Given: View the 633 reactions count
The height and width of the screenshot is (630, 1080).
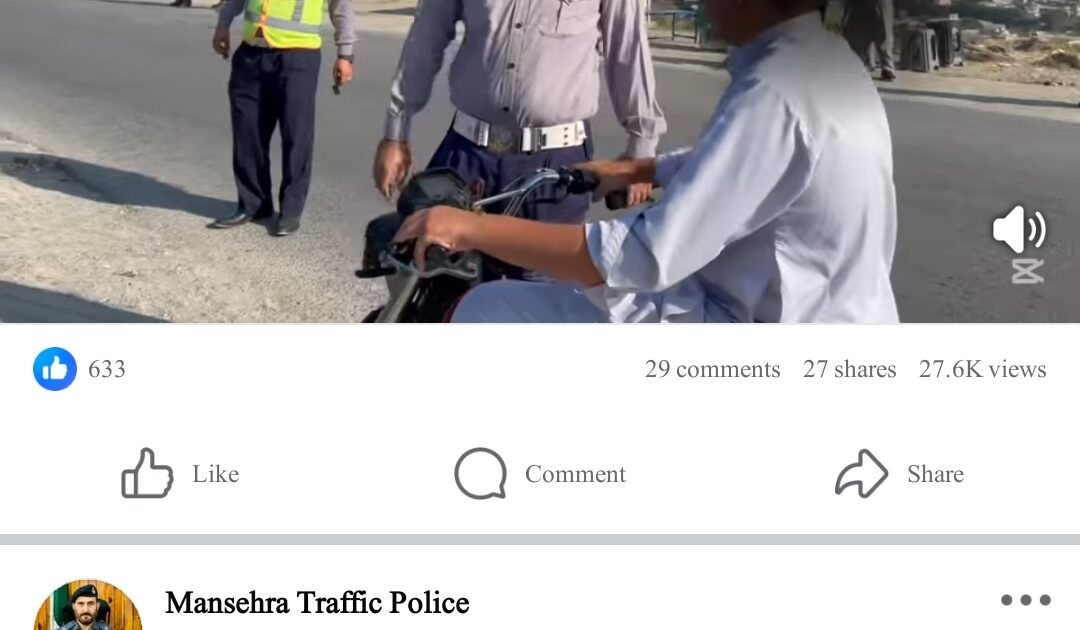Looking at the screenshot, I should (x=107, y=369).
